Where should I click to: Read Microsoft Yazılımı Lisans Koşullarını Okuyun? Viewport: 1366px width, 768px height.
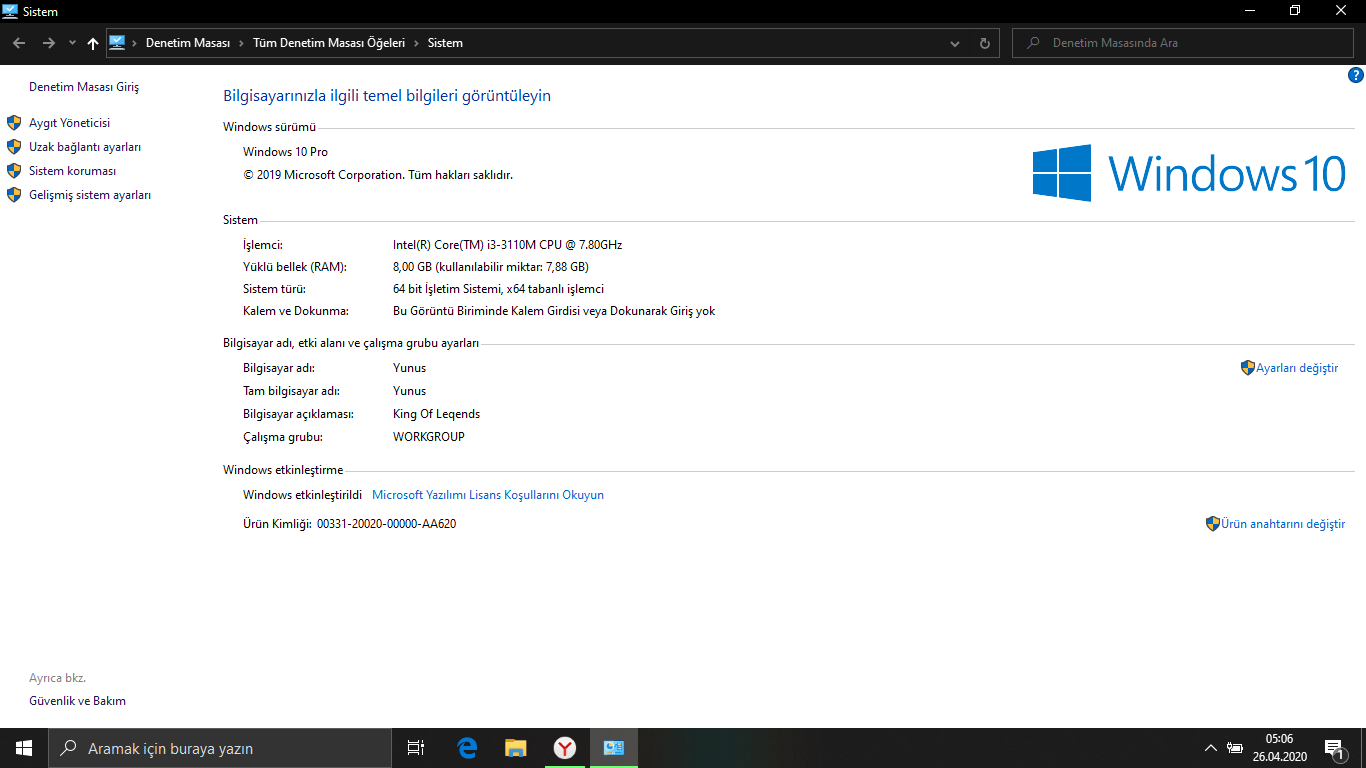coord(488,495)
